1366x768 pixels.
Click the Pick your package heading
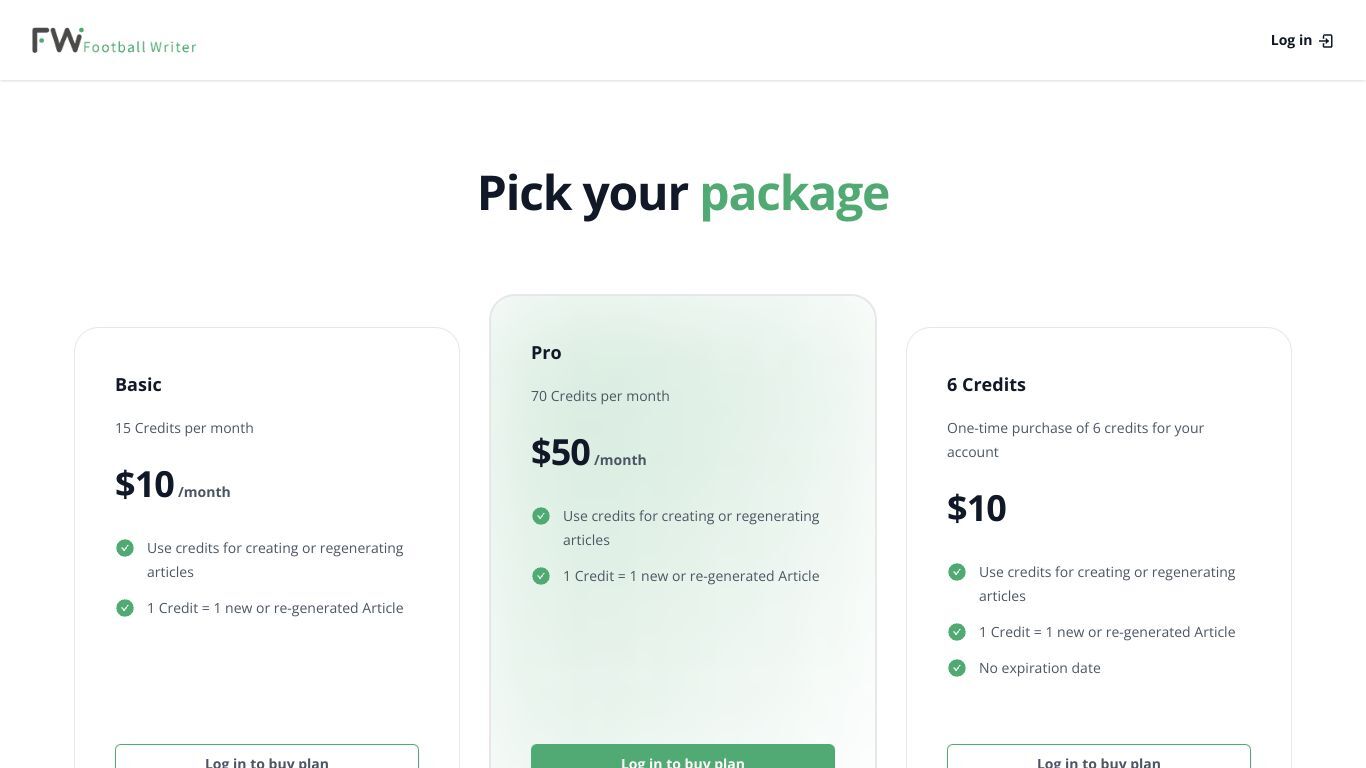tap(683, 193)
